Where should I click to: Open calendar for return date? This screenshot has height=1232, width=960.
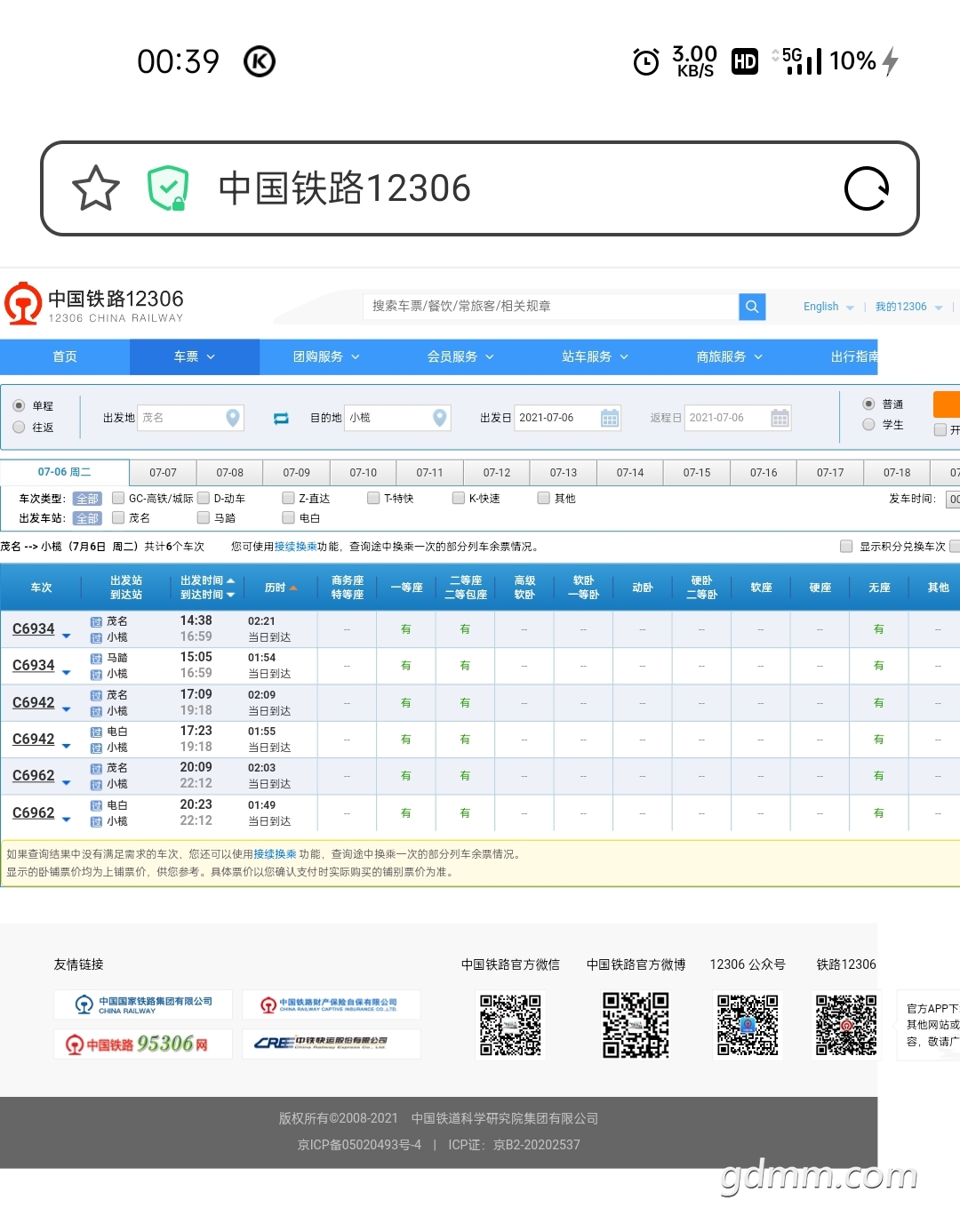coord(780,418)
